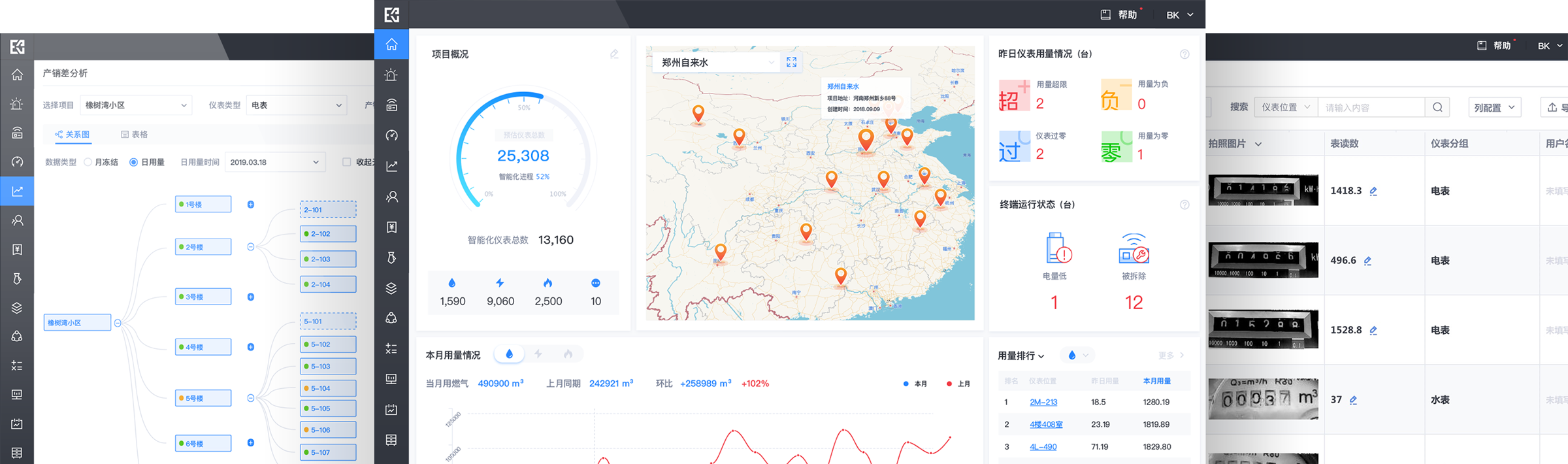This screenshot has height=464, width=1568.
Task: Edit the 37 water meter reading via pencil icon
Action: pyautogui.click(x=1353, y=400)
